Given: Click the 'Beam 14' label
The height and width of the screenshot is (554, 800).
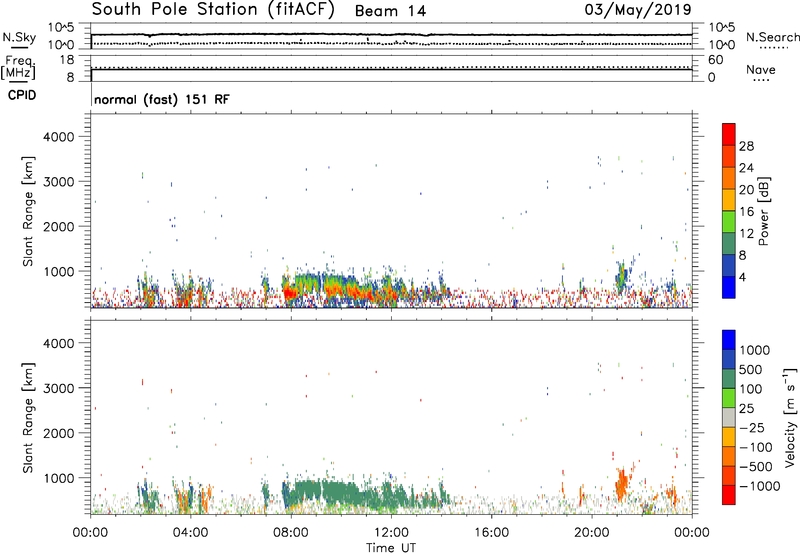Looking at the screenshot, I should click(x=390, y=11).
